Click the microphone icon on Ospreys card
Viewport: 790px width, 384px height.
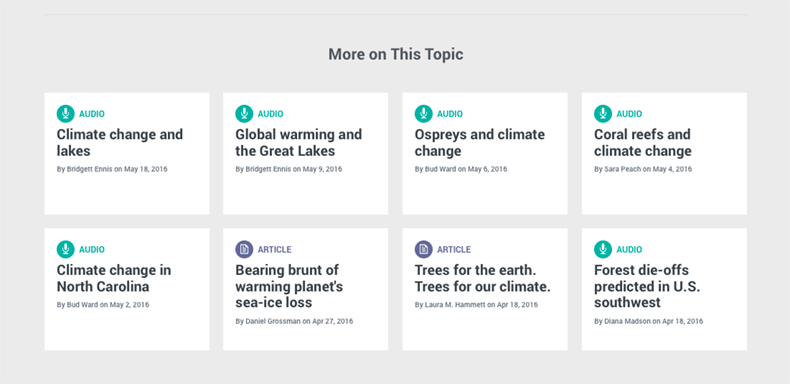(x=424, y=114)
